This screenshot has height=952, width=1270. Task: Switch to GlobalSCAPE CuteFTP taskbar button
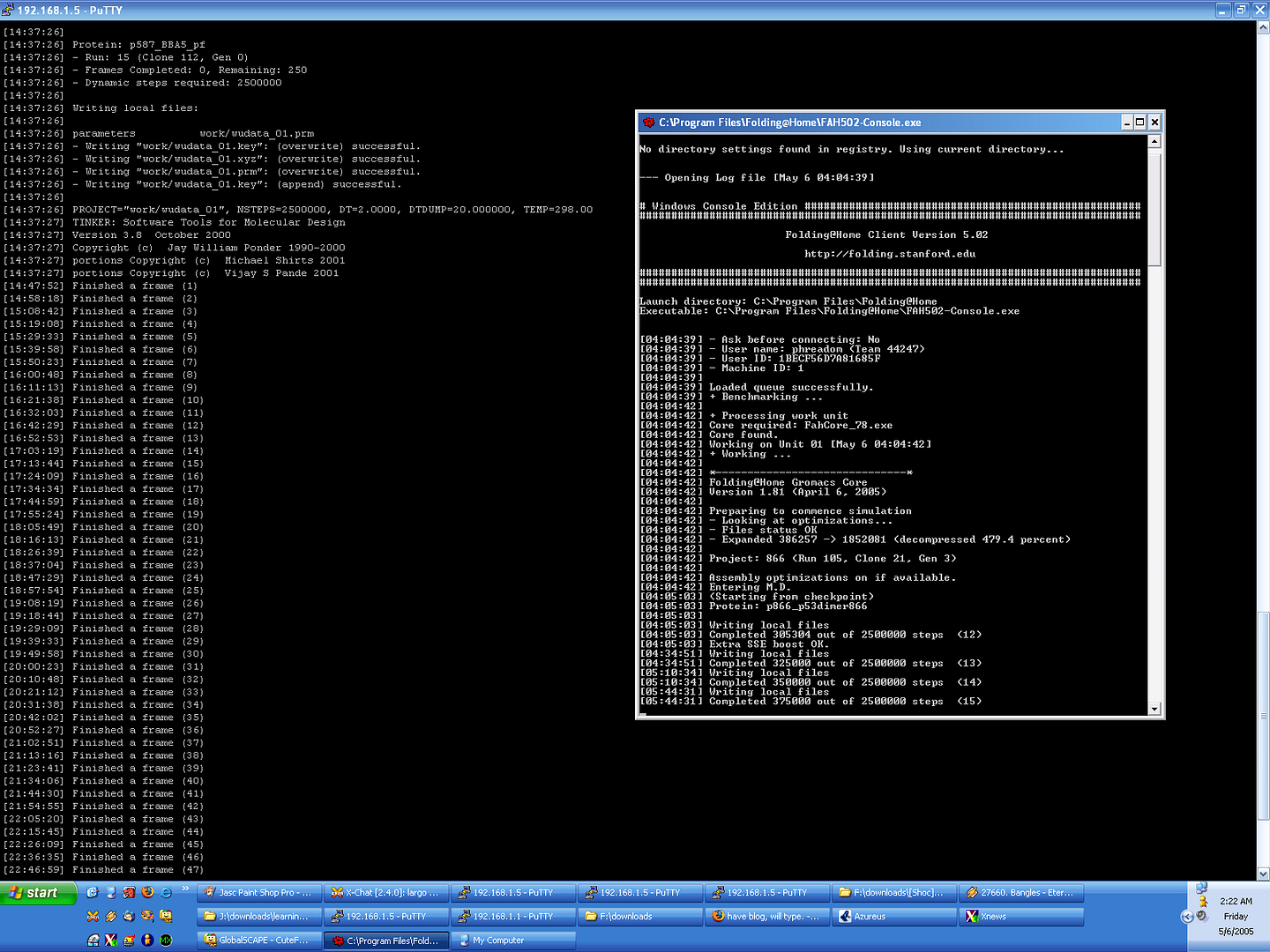259,941
